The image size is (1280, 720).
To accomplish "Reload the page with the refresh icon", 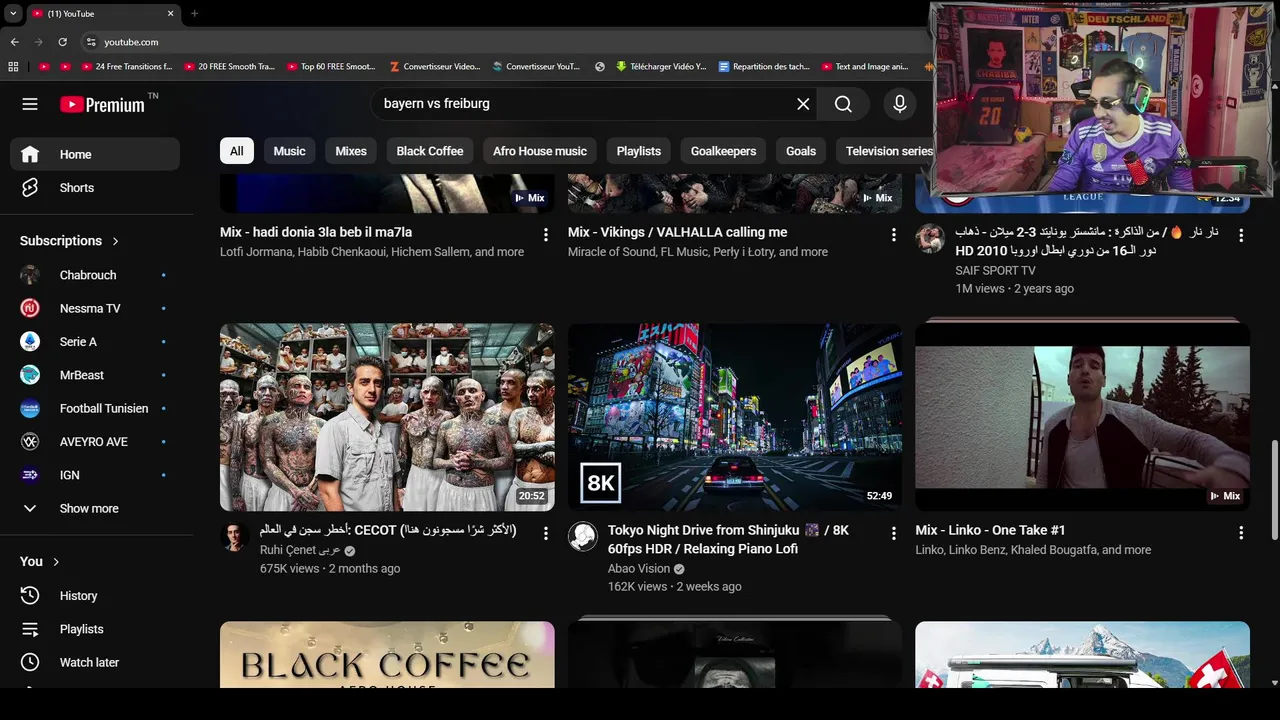I will point(63,42).
